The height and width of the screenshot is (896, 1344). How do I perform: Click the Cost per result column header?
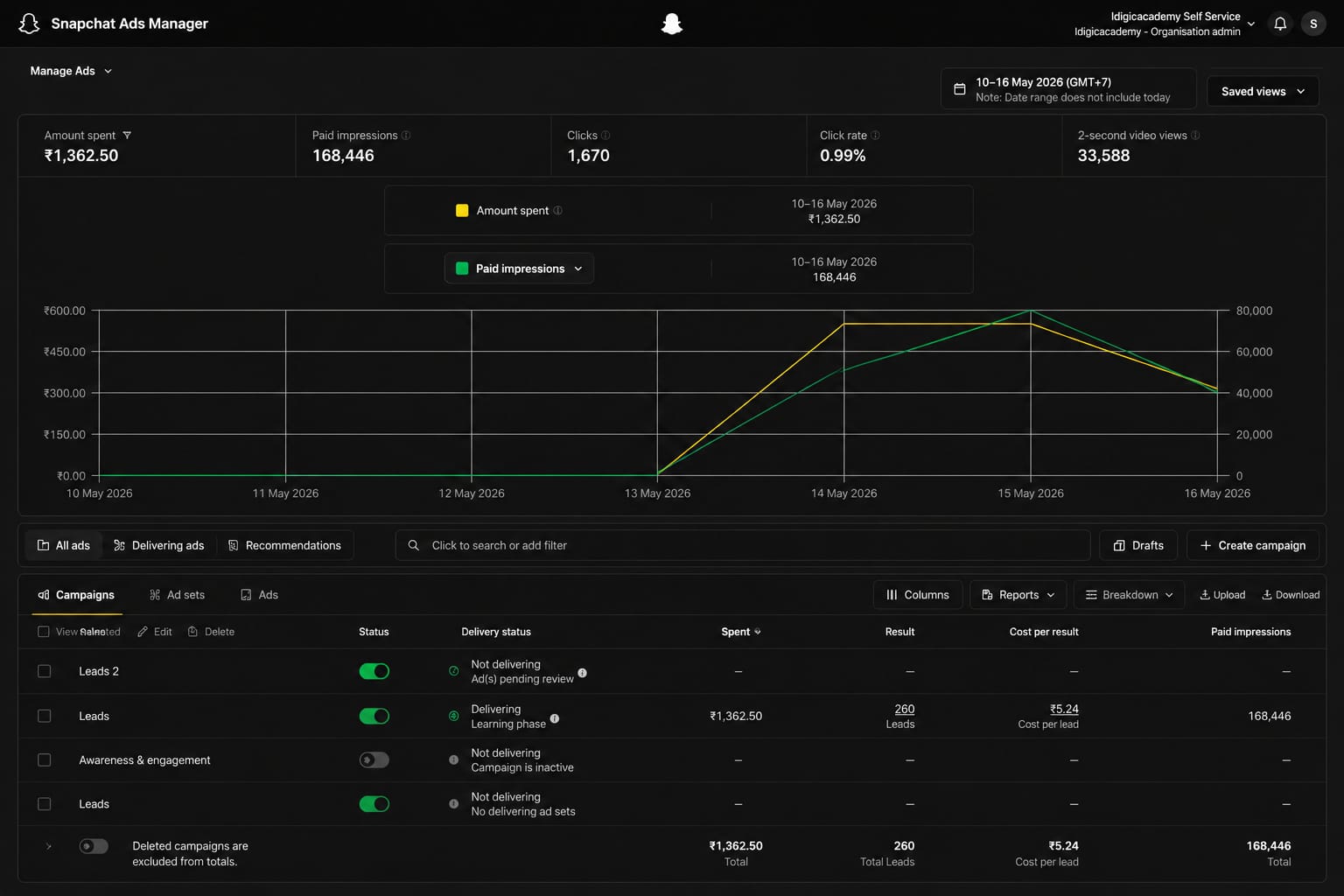pyautogui.click(x=1044, y=632)
